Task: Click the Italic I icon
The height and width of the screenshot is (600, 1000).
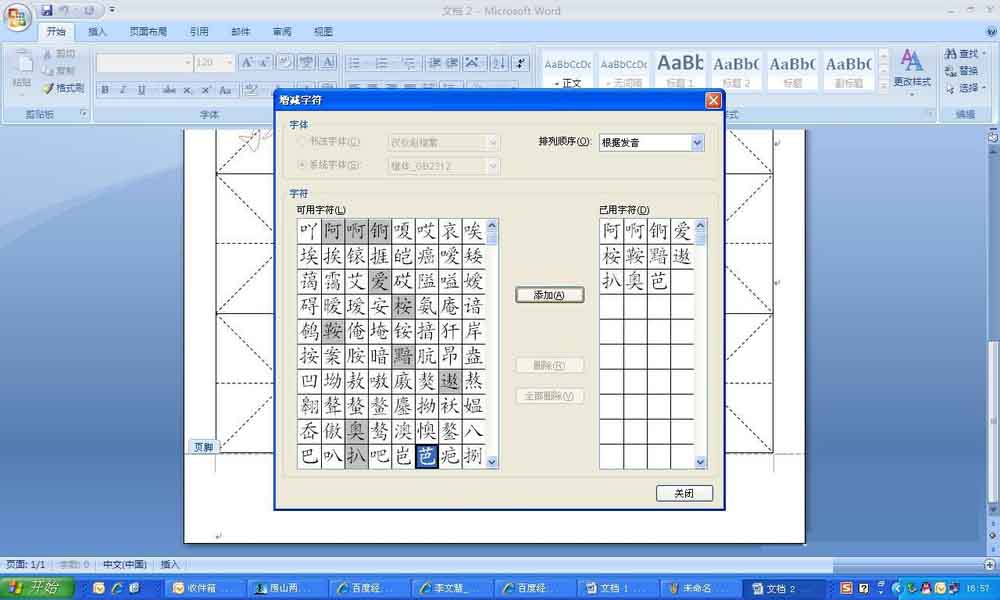Action: (x=123, y=91)
